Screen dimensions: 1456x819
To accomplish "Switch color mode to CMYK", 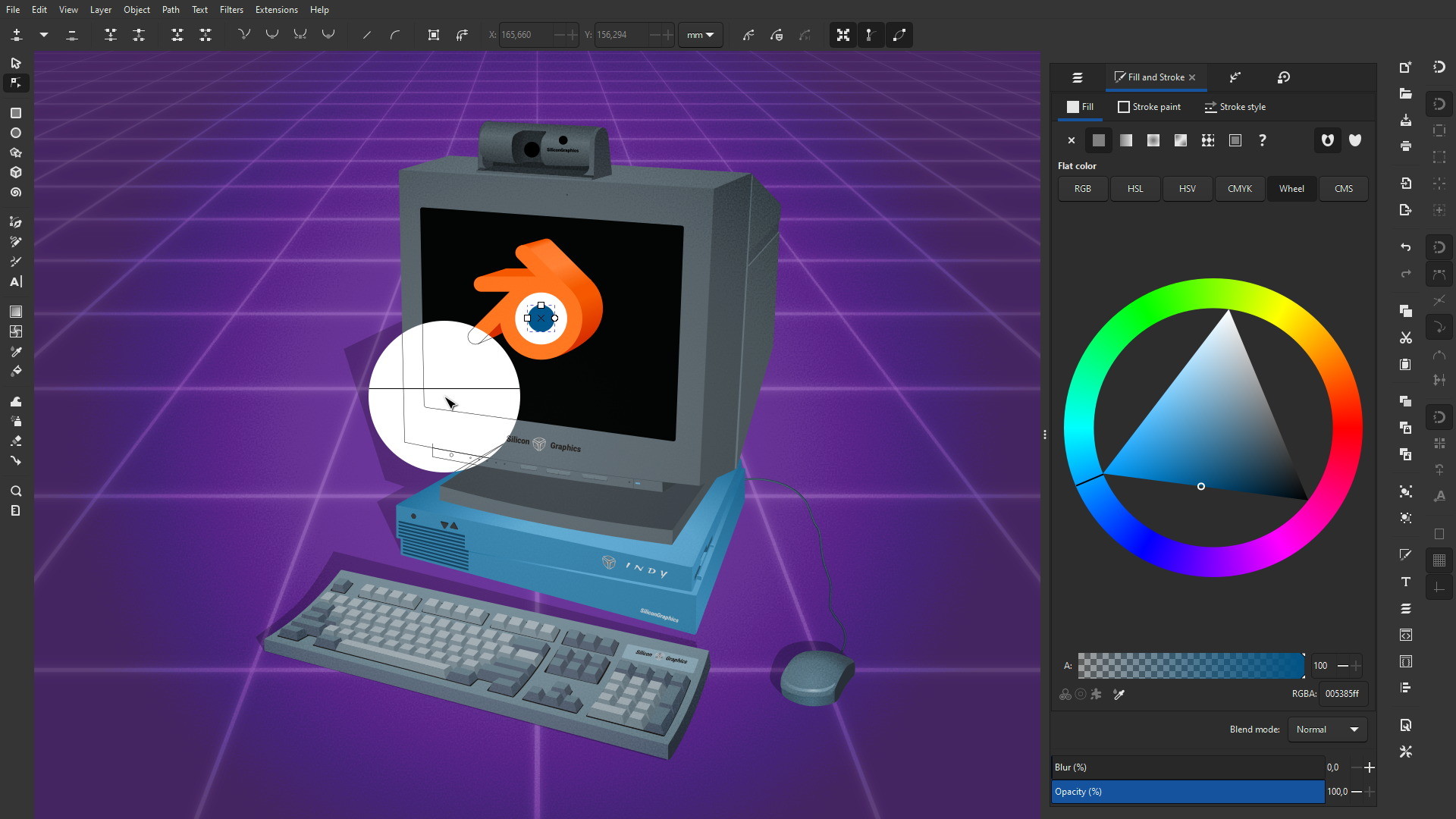I will (x=1239, y=189).
